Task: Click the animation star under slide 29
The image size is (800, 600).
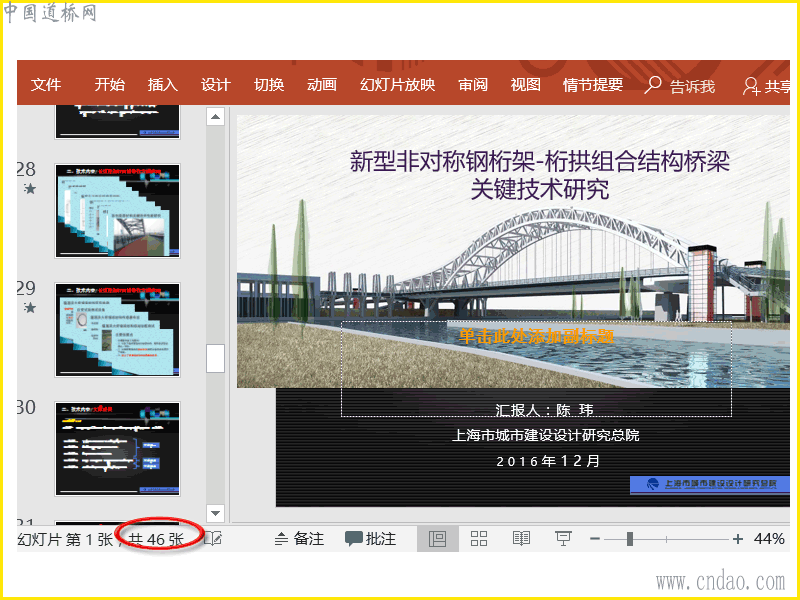Action: point(30,308)
